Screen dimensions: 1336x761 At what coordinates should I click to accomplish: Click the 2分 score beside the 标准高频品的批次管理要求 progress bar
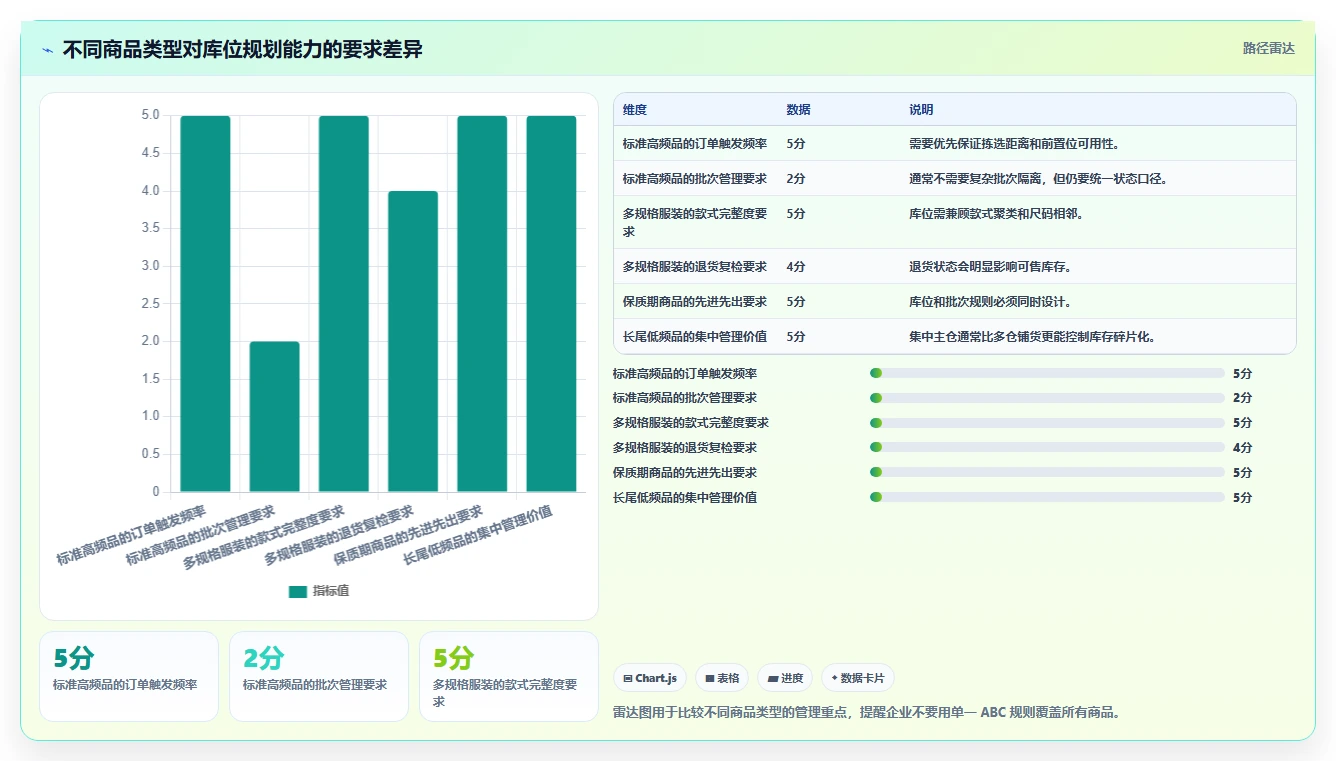[x=1242, y=398]
